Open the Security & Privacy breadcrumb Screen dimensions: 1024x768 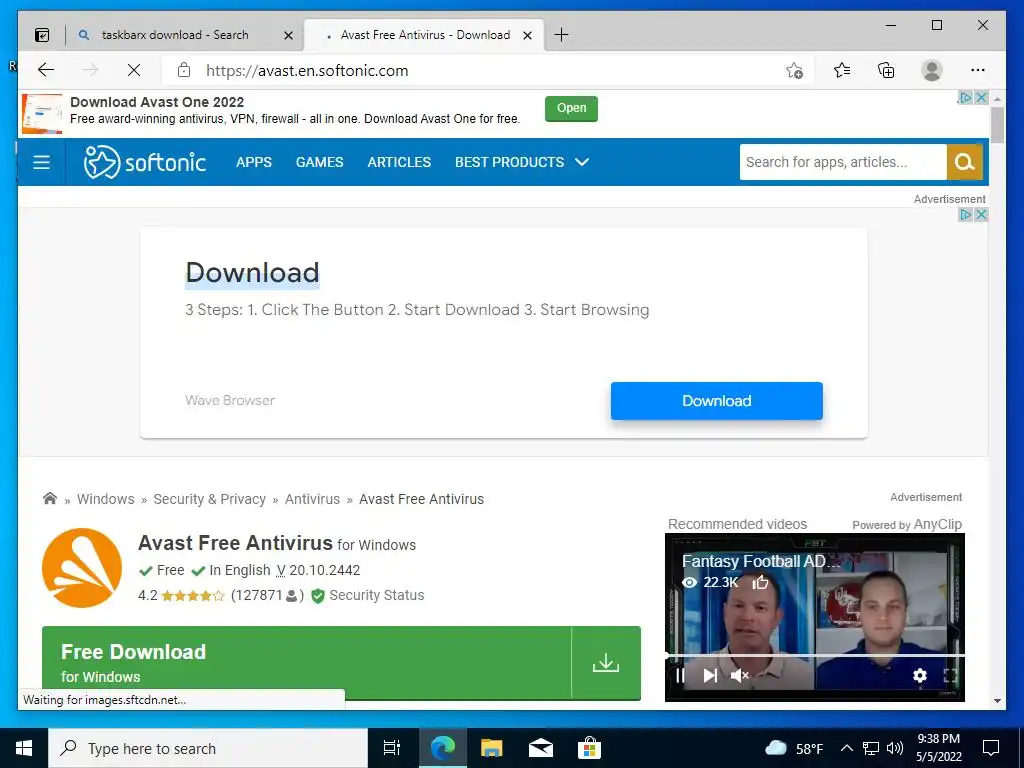tap(210, 499)
